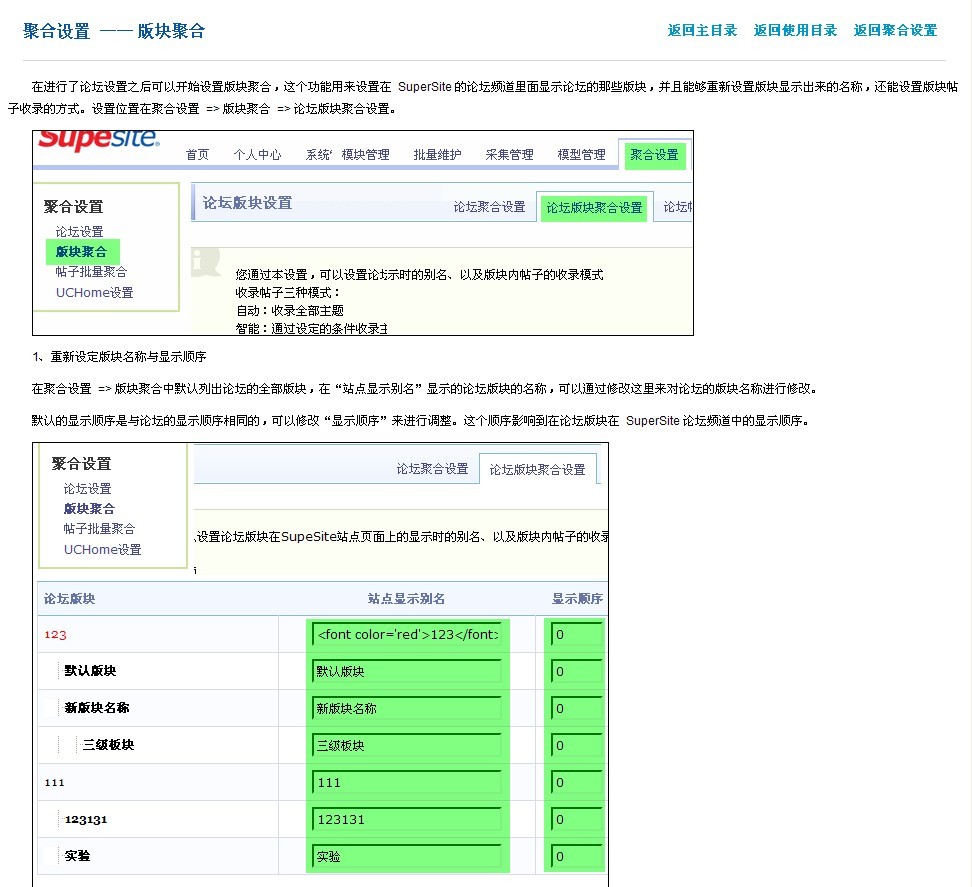The image size is (972, 887).
Task: Click the display order field for 123131 row
Action: [577, 819]
